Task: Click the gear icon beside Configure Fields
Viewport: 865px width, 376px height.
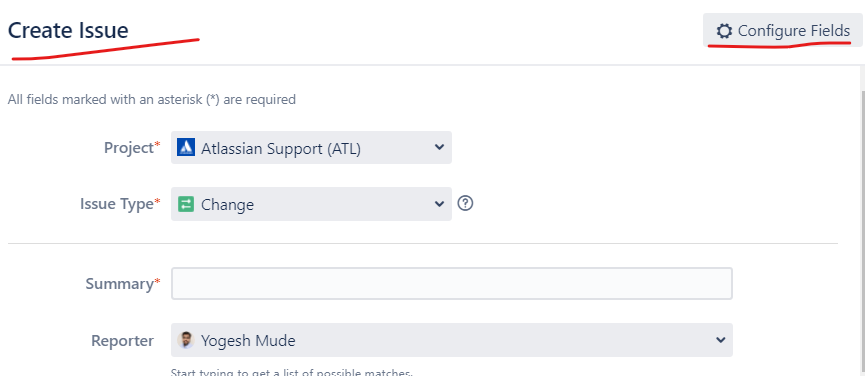Action: (724, 31)
